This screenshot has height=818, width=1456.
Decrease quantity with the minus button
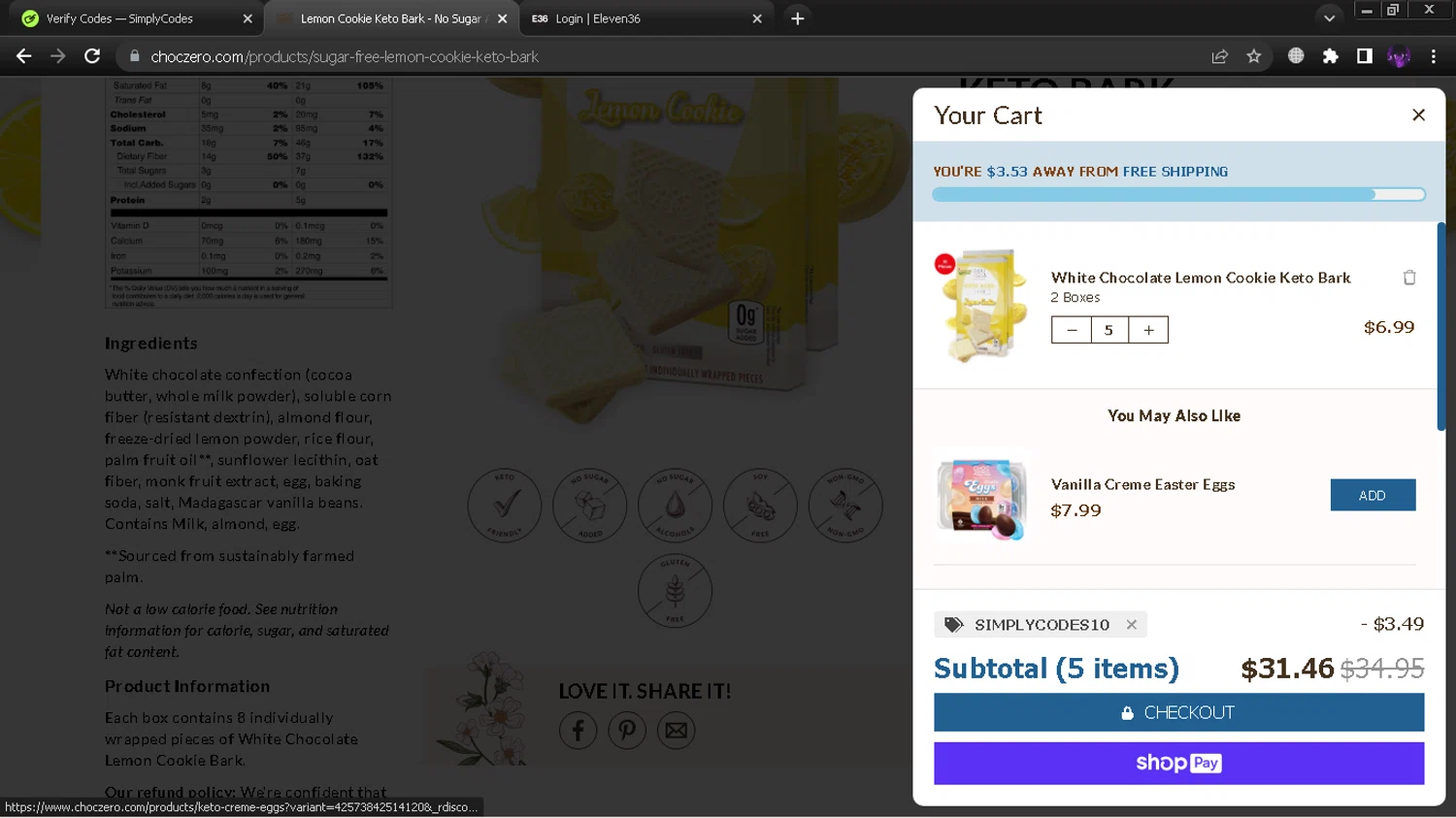(1072, 330)
